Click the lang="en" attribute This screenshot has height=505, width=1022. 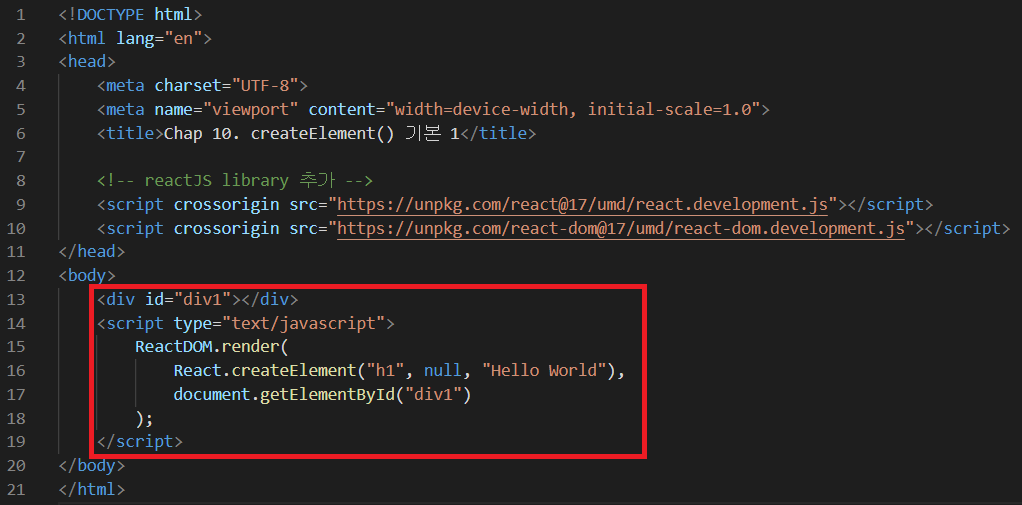(159, 38)
